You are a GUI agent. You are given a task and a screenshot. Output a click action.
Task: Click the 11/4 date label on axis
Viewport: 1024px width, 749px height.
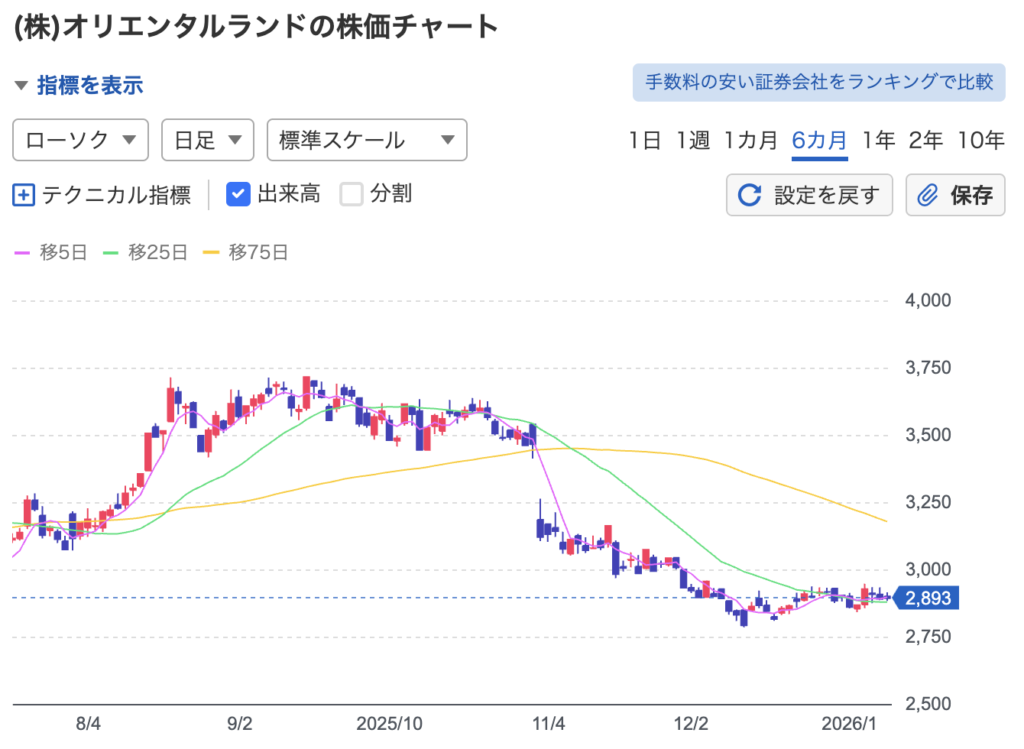(x=548, y=722)
